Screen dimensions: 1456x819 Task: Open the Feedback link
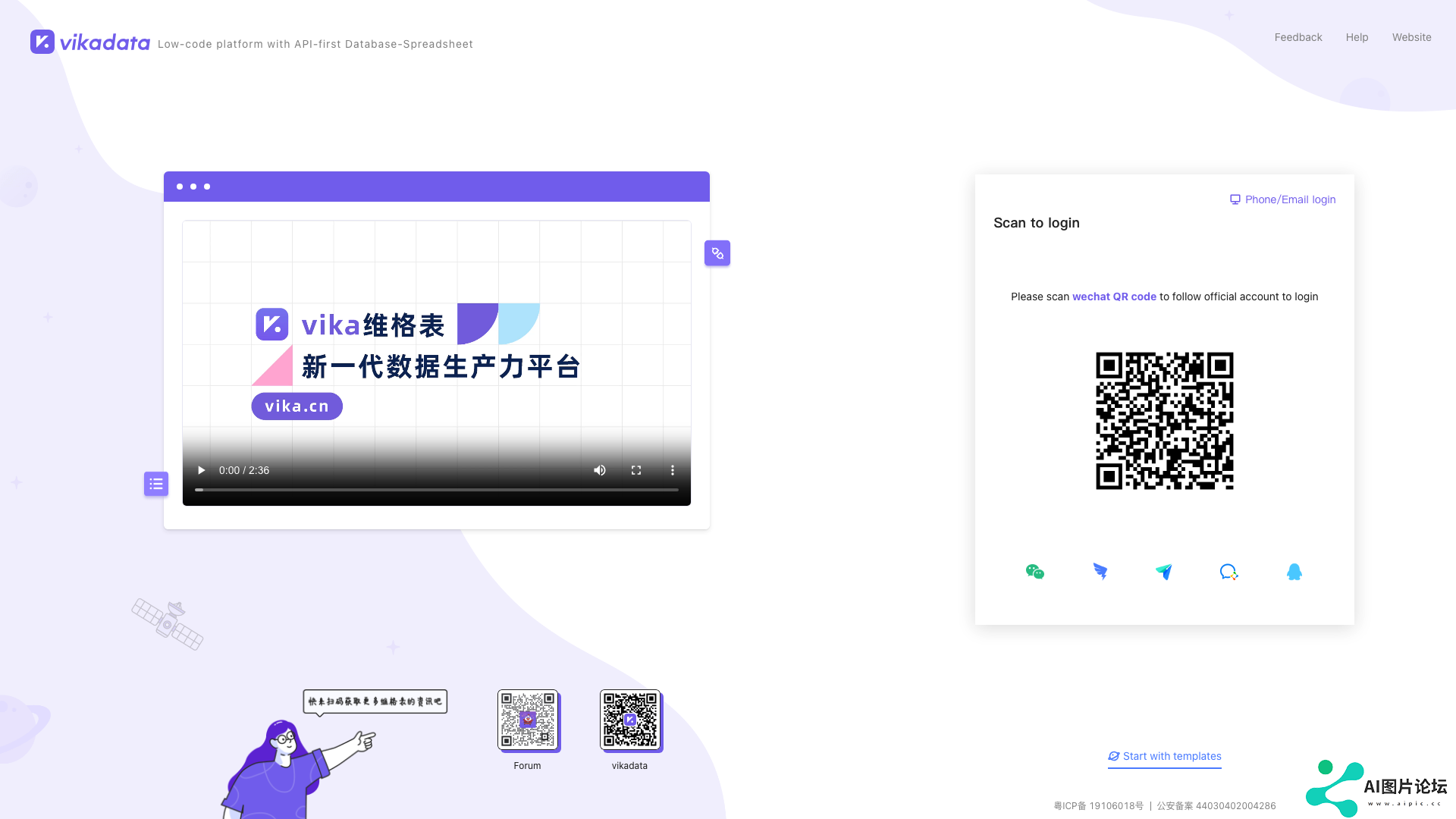[x=1298, y=37]
